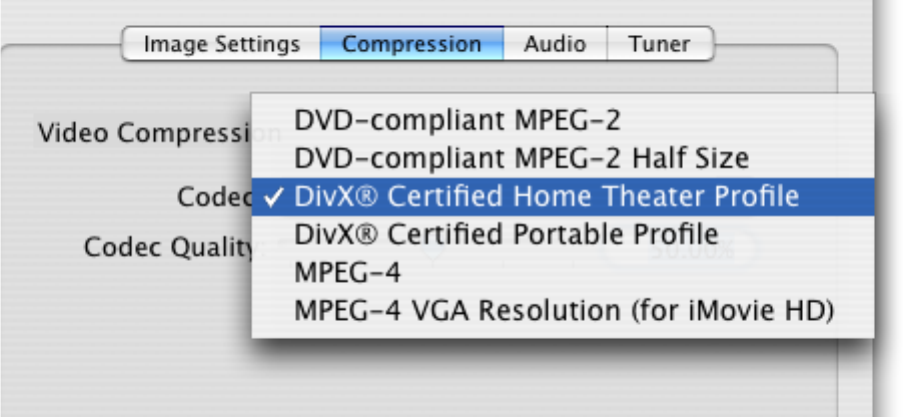The width and height of the screenshot is (904, 417).
Task: Pick MPEG-4 VGA Resolution for iMovie HD
Action: (564, 310)
